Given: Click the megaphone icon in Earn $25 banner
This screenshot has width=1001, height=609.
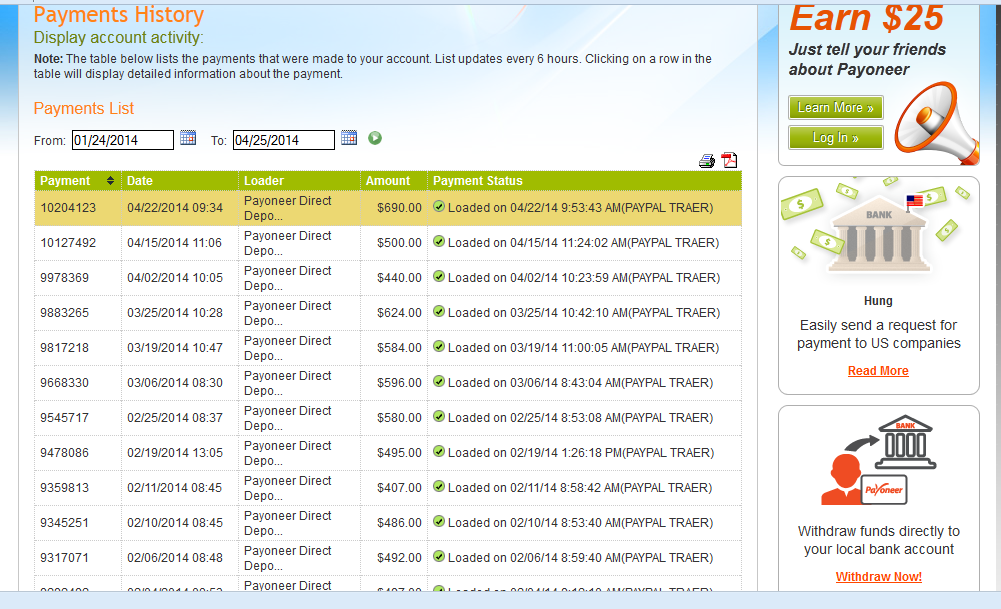Looking at the screenshot, I should (936, 123).
